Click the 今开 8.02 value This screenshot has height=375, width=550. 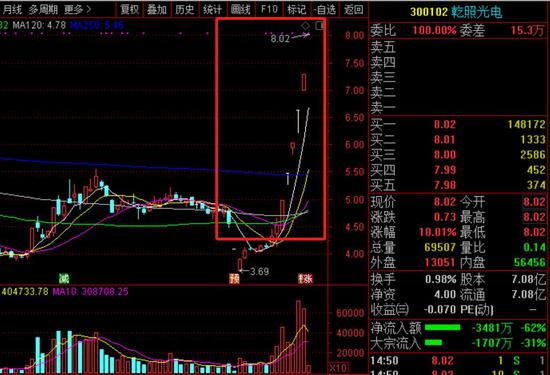coord(534,202)
